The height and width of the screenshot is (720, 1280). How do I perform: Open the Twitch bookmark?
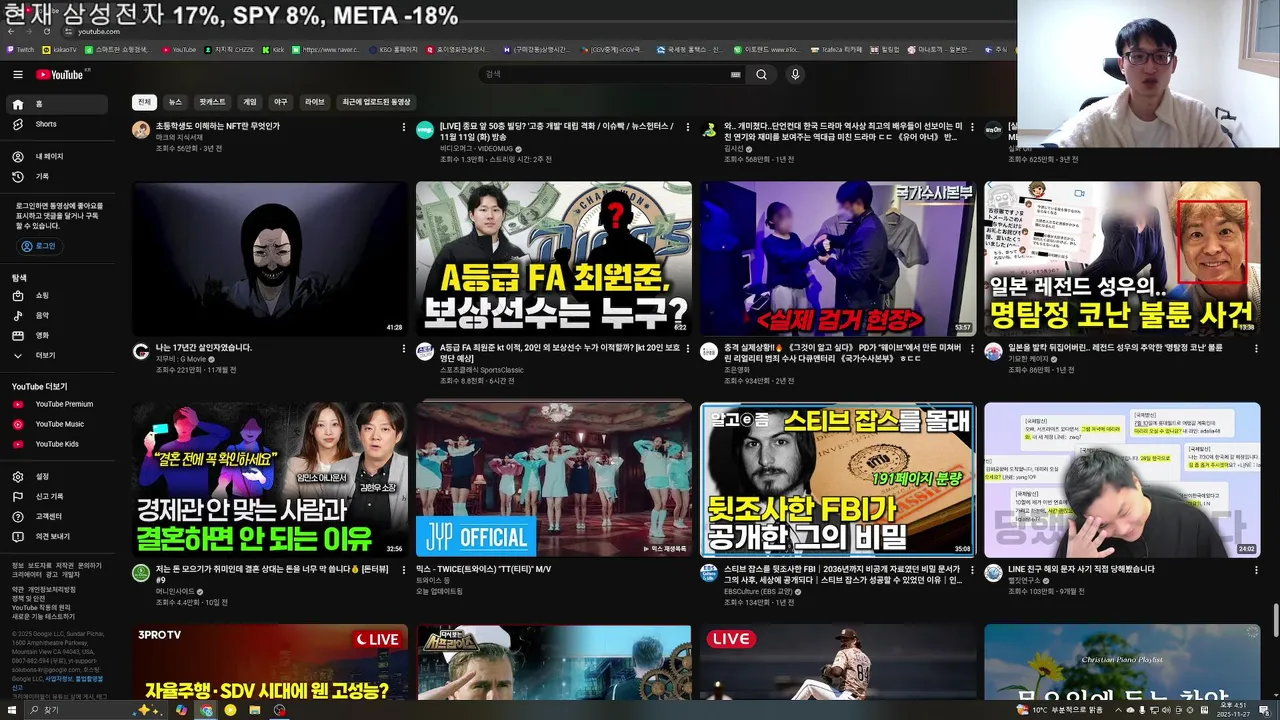click(x=20, y=49)
